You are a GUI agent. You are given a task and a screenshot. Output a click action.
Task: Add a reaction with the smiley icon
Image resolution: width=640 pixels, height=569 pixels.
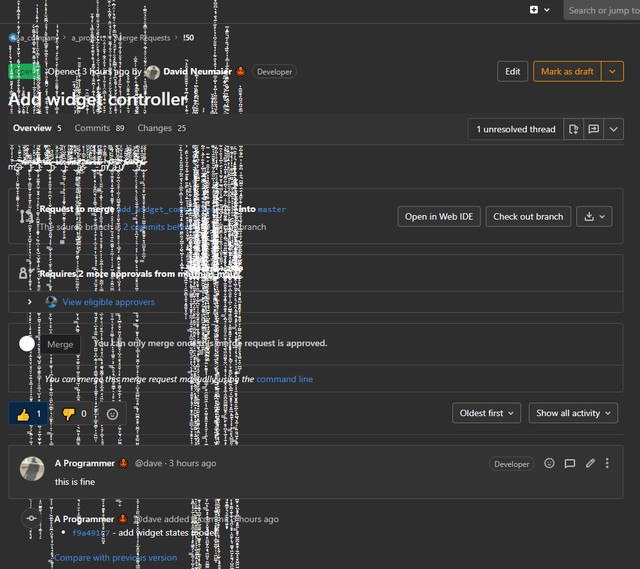[x=112, y=414]
